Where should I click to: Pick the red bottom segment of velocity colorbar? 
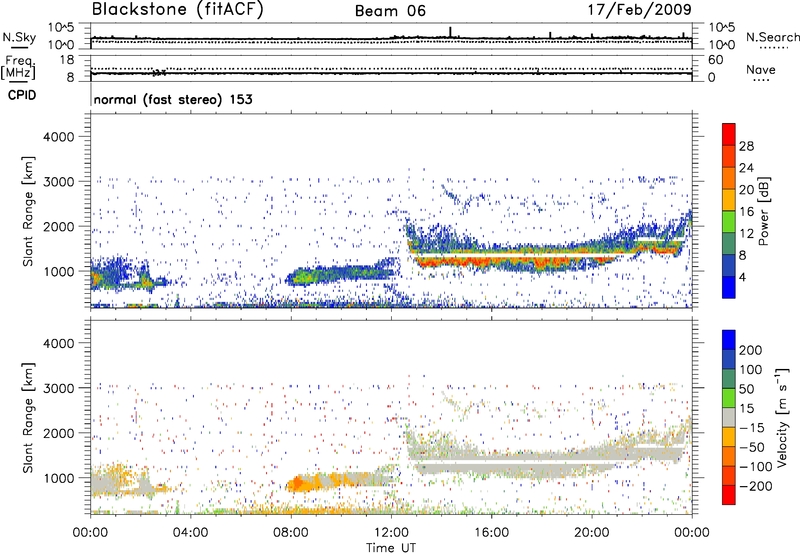pyautogui.click(x=729, y=495)
